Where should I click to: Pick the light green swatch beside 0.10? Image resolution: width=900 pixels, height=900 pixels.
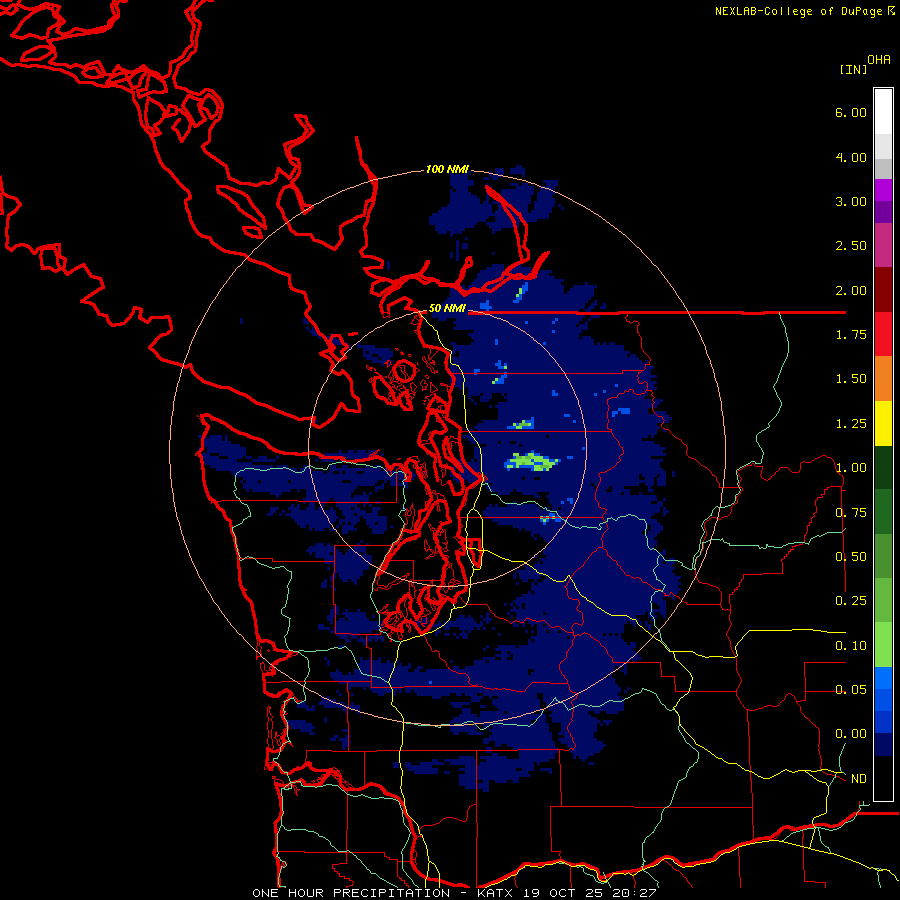883,645
